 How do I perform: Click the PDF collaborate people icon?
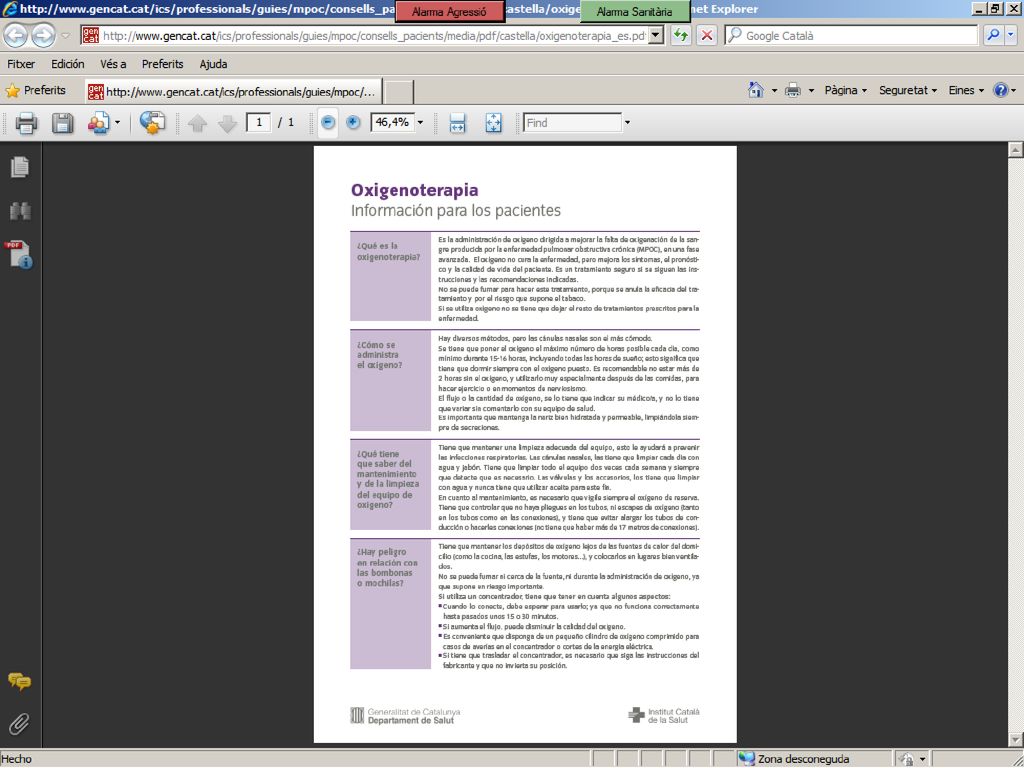coord(99,123)
